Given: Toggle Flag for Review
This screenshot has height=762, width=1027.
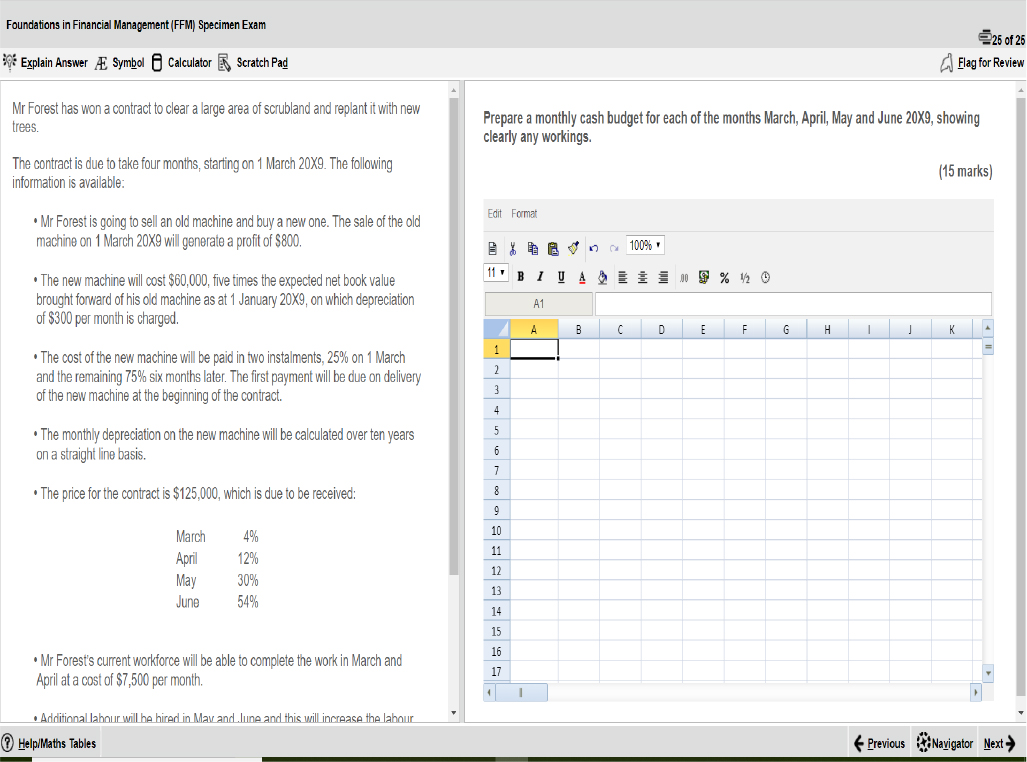Looking at the screenshot, I should (982, 63).
